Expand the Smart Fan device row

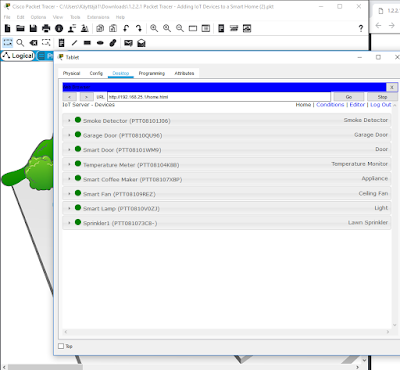69,194
